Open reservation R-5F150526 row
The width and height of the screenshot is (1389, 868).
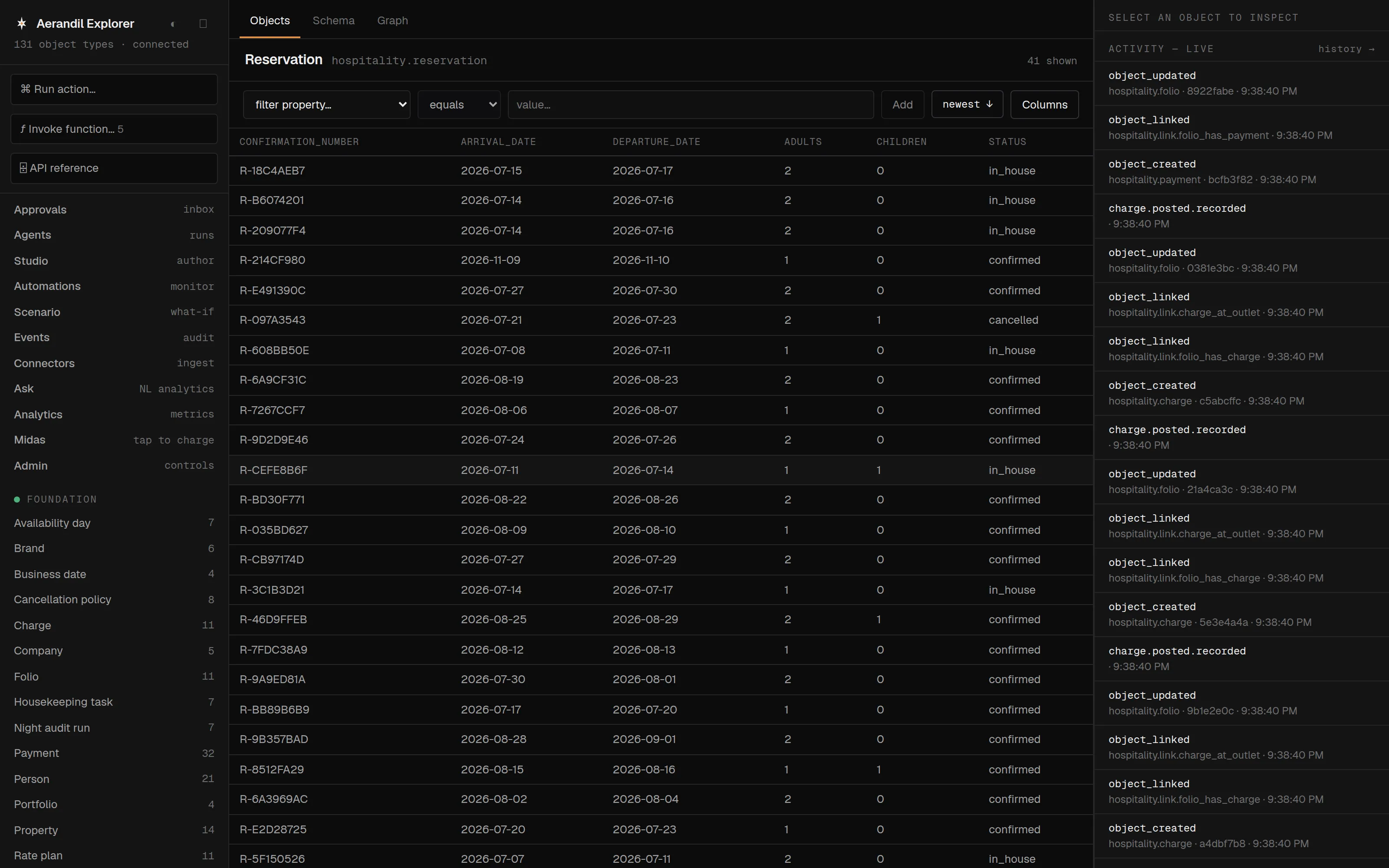tap(661, 857)
